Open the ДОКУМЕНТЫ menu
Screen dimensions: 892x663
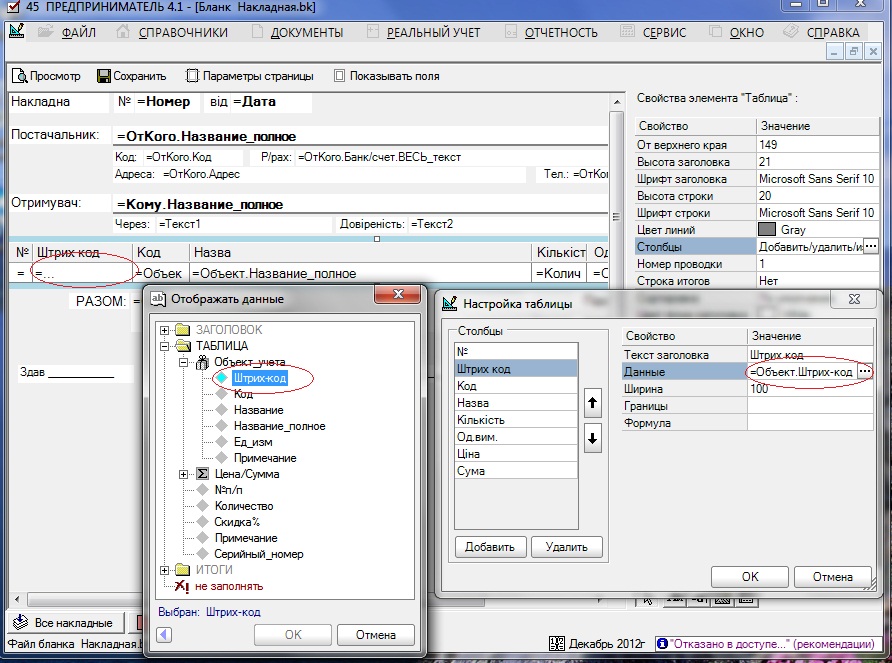(307, 33)
